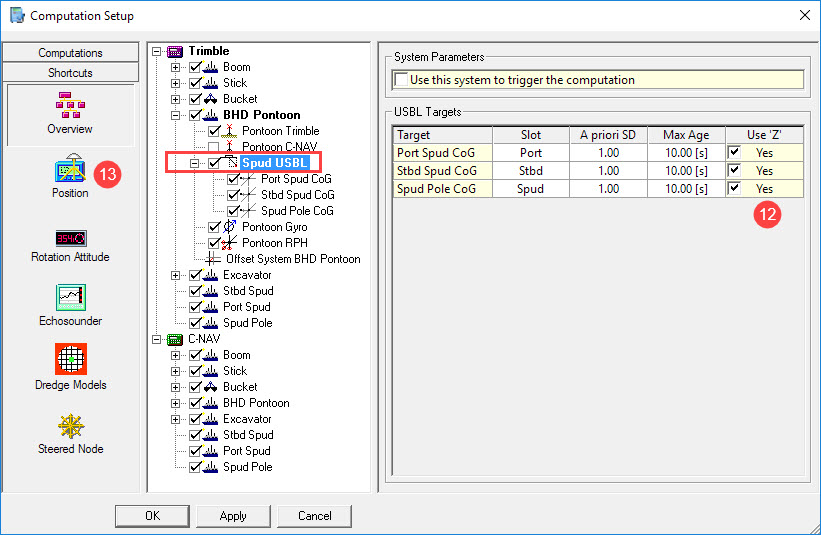Switch to the Shortcuts tab
The image size is (821, 535).
(x=70, y=73)
